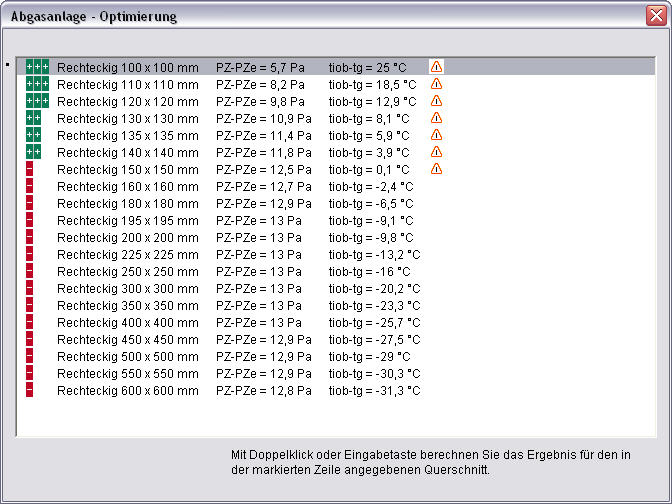Click the red minus icon beside 600 x 600 mm

click(x=30, y=390)
